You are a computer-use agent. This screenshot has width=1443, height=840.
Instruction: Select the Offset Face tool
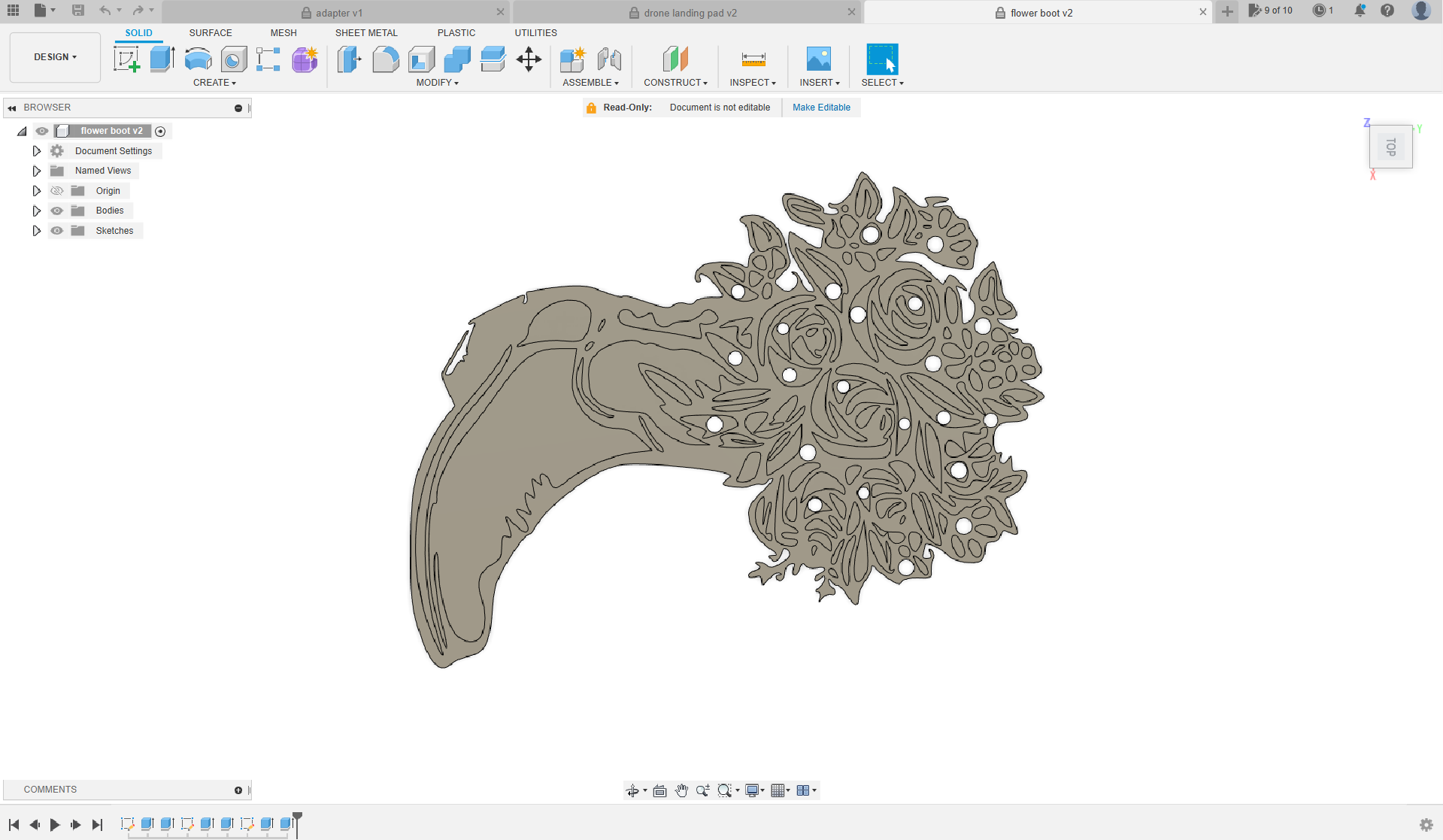click(493, 59)
